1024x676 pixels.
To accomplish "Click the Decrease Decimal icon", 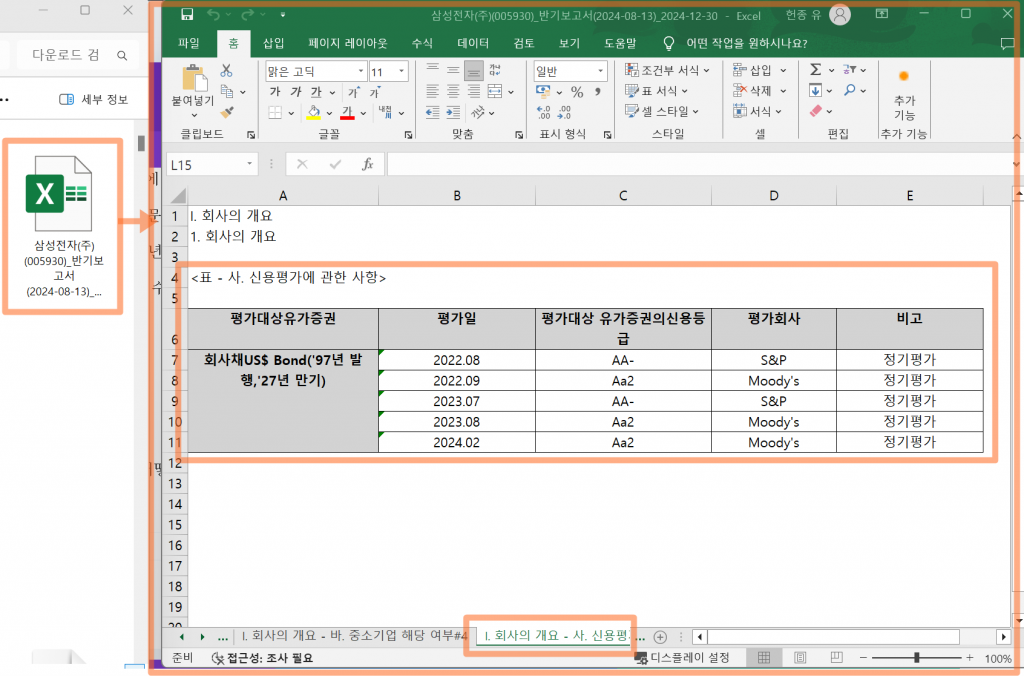I will (564, 112).
